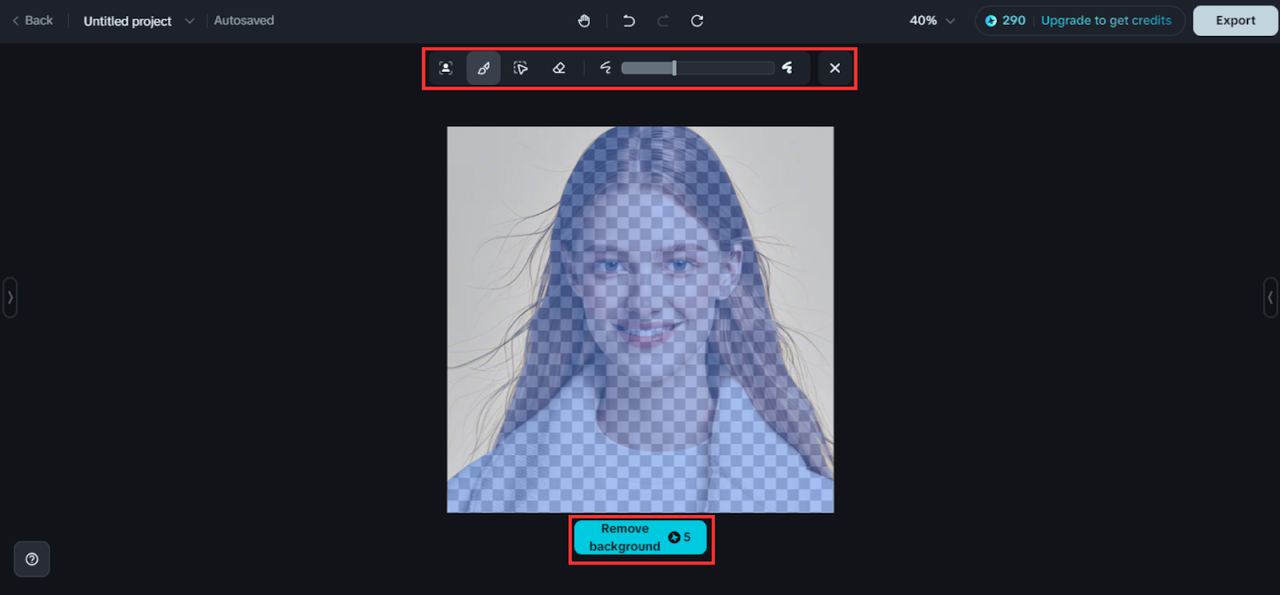Image resolution: width=1280 pixels, height=595 pixels.
Task: Click the large brush size icon
Action: point(788,68)
